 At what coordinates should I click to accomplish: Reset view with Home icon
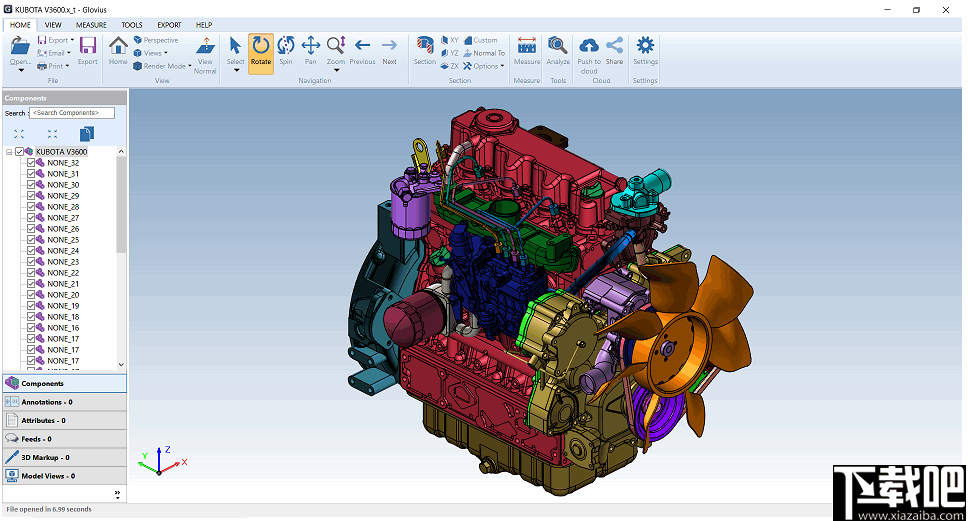[118, 50]
